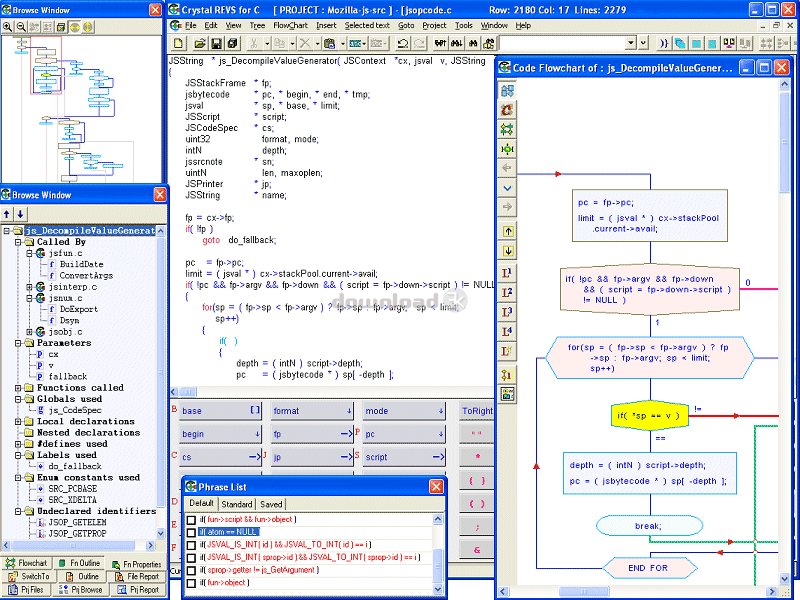Viewport: 800px width, 600px height.
Task: Check the 'if( atom == NULL' phrase checkbox
Action: click(x=191, y=532)
